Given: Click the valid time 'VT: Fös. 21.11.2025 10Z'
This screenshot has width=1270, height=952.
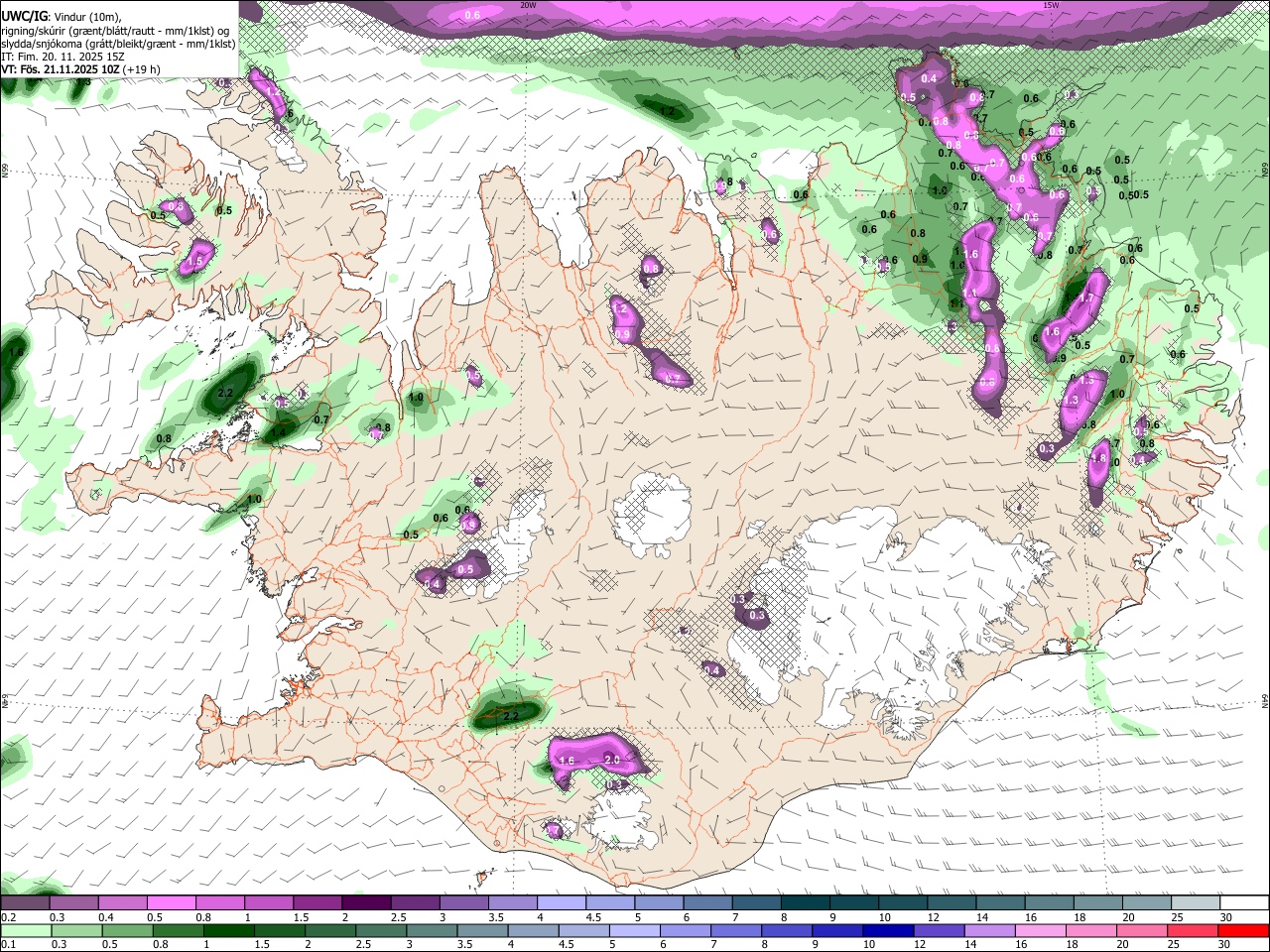Looking at the screenshot, I should (60, 69).
